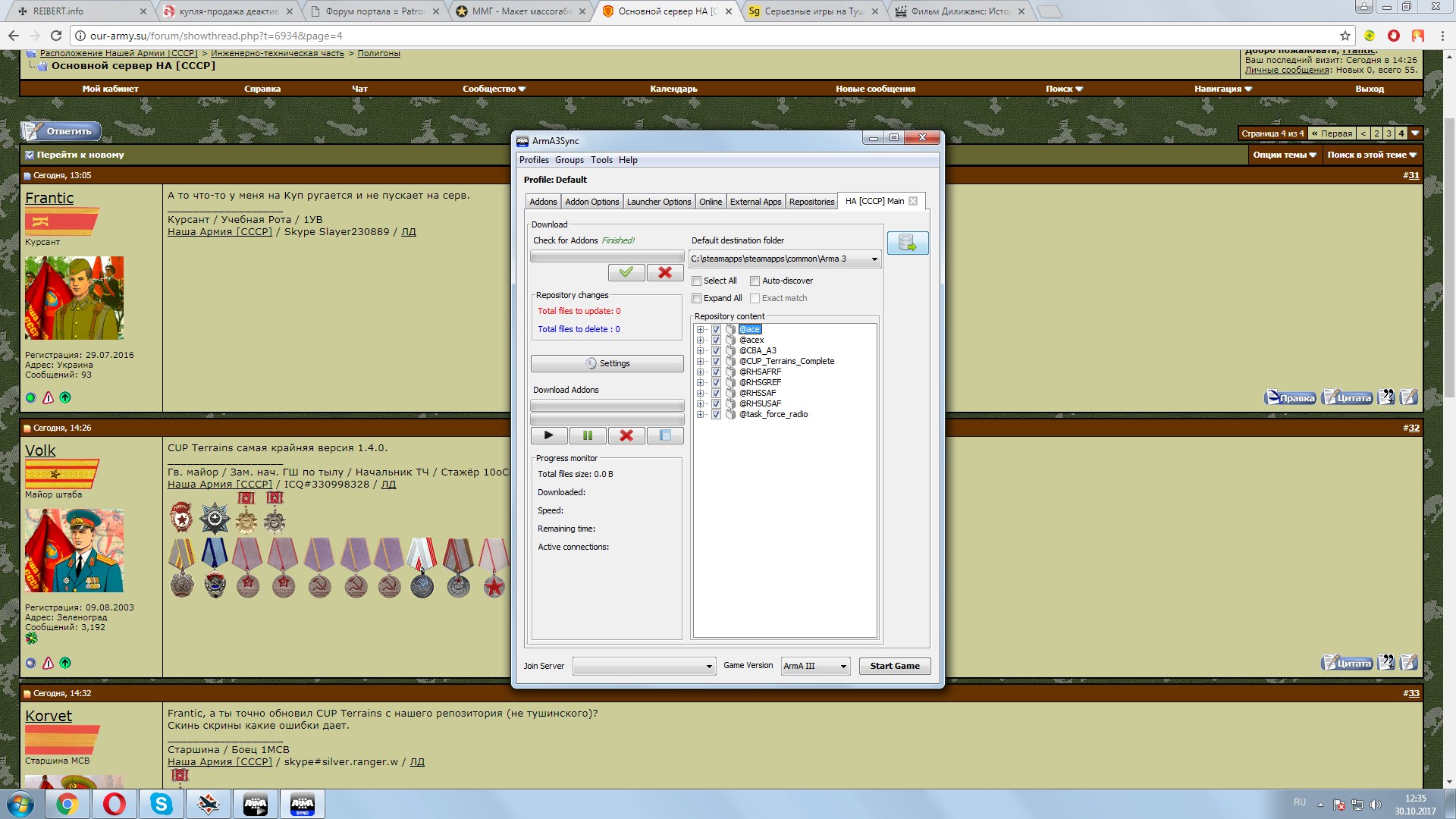Start downloading addons with play button
The image size is (1456, 819).
tap(549, 435)
